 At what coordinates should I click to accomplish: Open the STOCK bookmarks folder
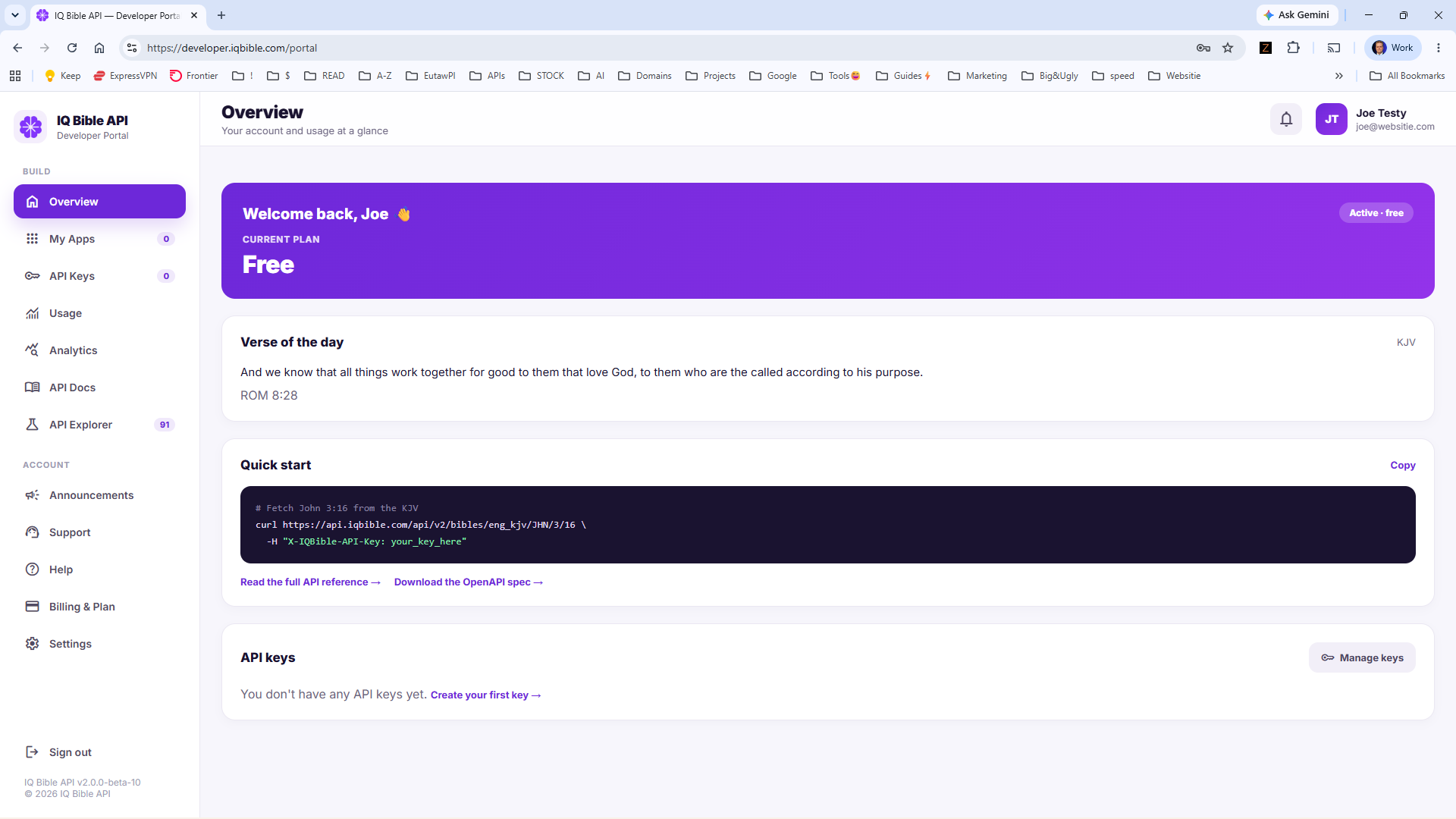(541, 76)
